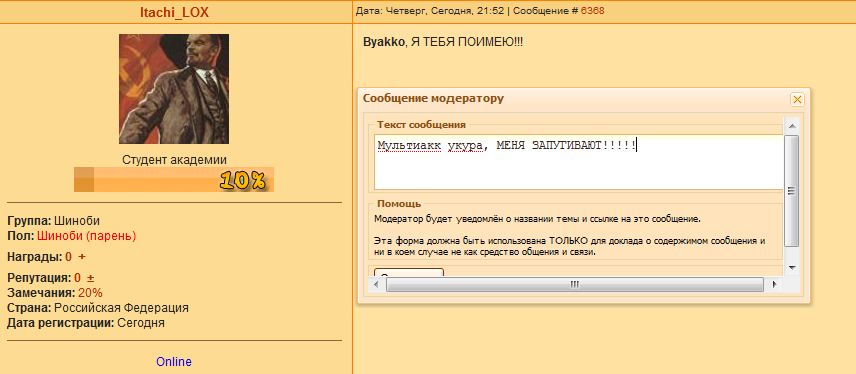This screenshot has height=374, width=856.
Task: Click the Itachi_LOX avatar image
Action: (174, 89)
